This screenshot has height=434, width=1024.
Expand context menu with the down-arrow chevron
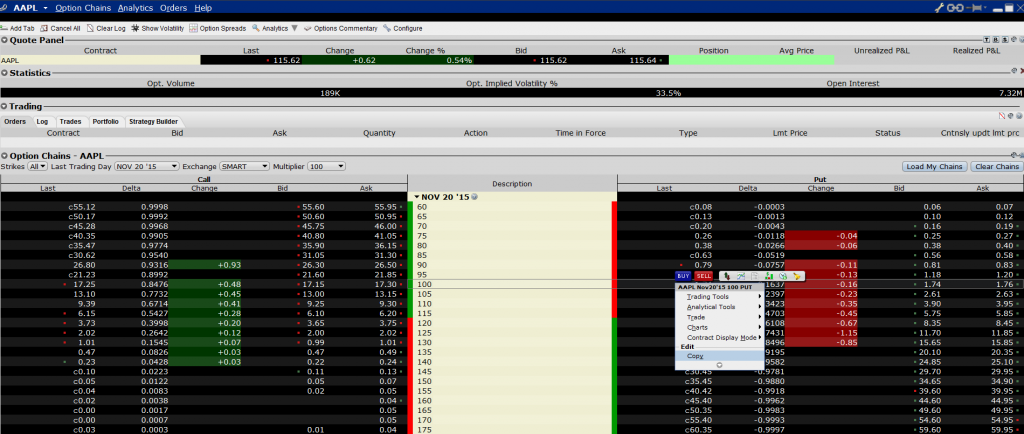click(x=720, y=365)
